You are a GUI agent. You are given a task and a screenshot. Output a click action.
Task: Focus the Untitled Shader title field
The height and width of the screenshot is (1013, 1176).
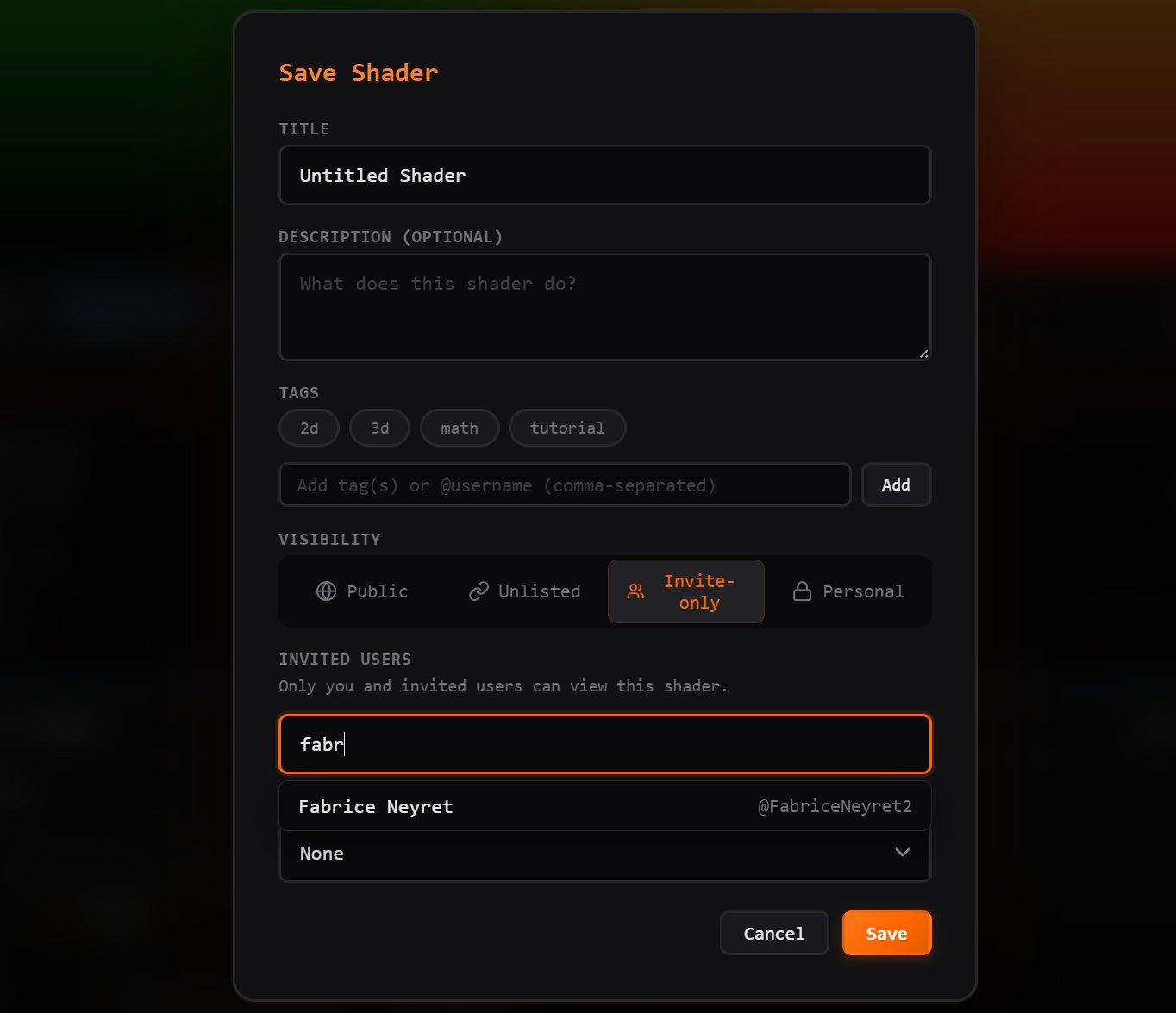tap(604, 176)
